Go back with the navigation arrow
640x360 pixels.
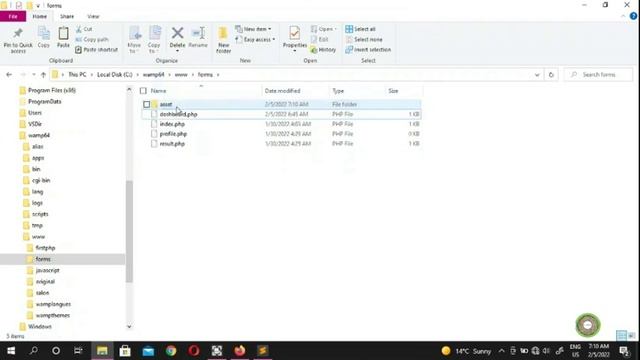[x=9, y=75]
